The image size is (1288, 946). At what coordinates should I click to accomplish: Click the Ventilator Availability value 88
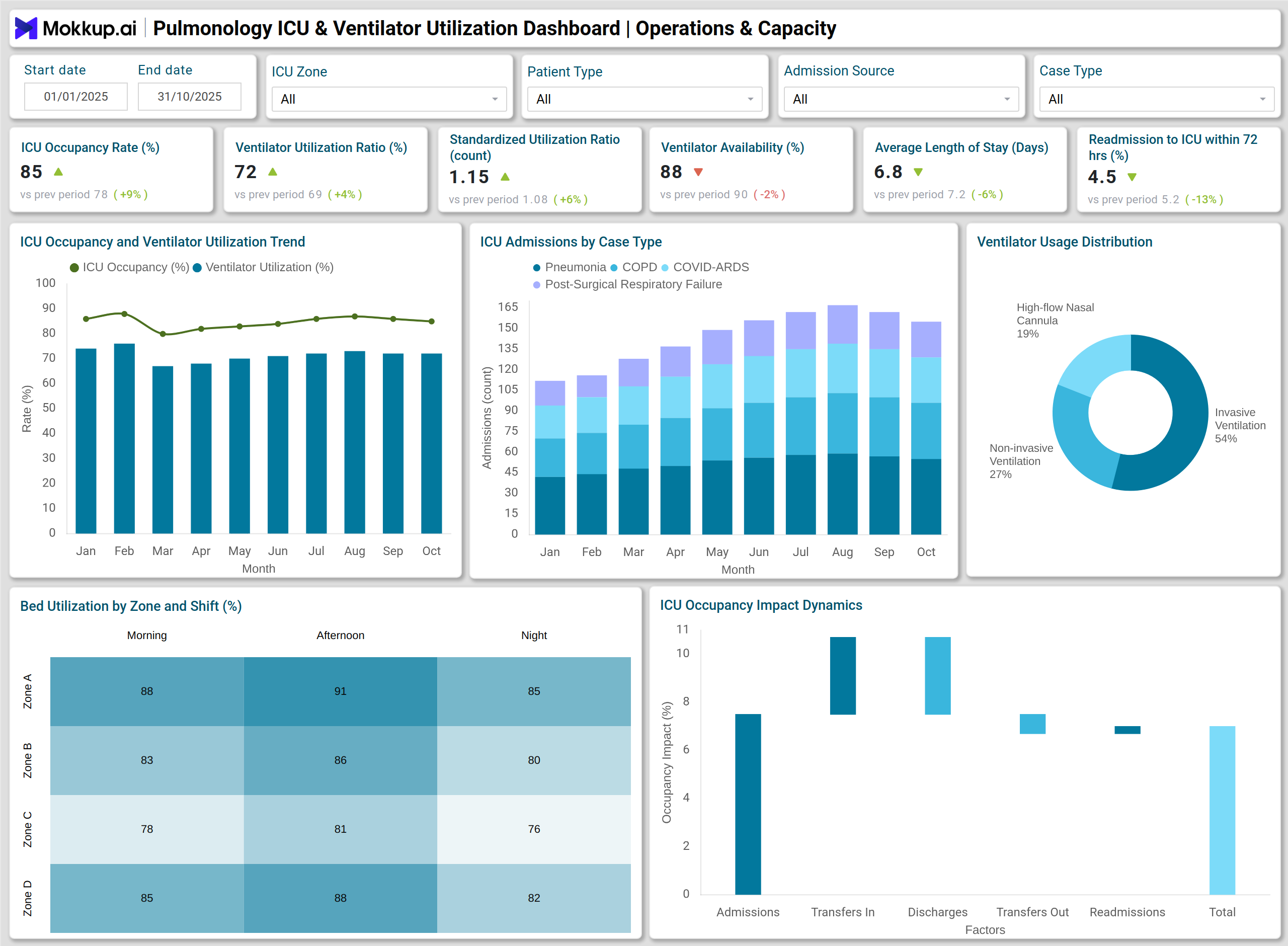point(671,172)
